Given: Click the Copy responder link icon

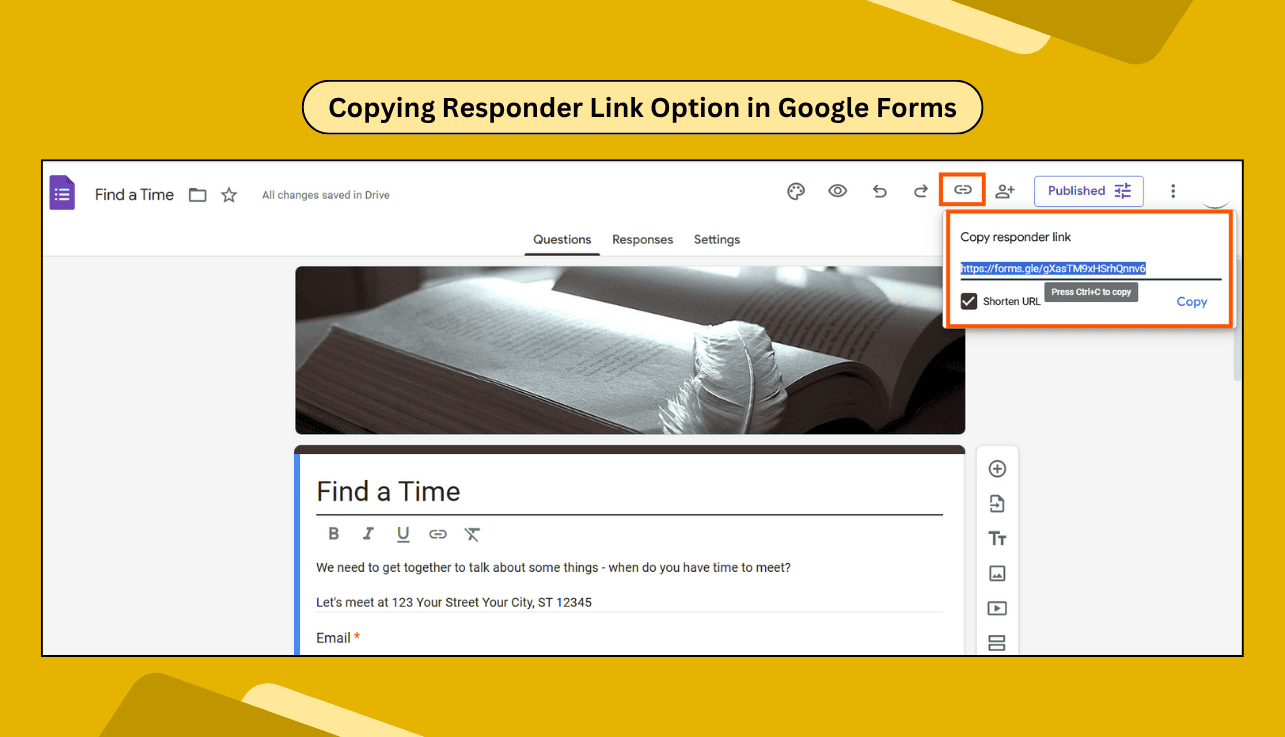Looking at the screenshot, I should [x=962, y=190].
